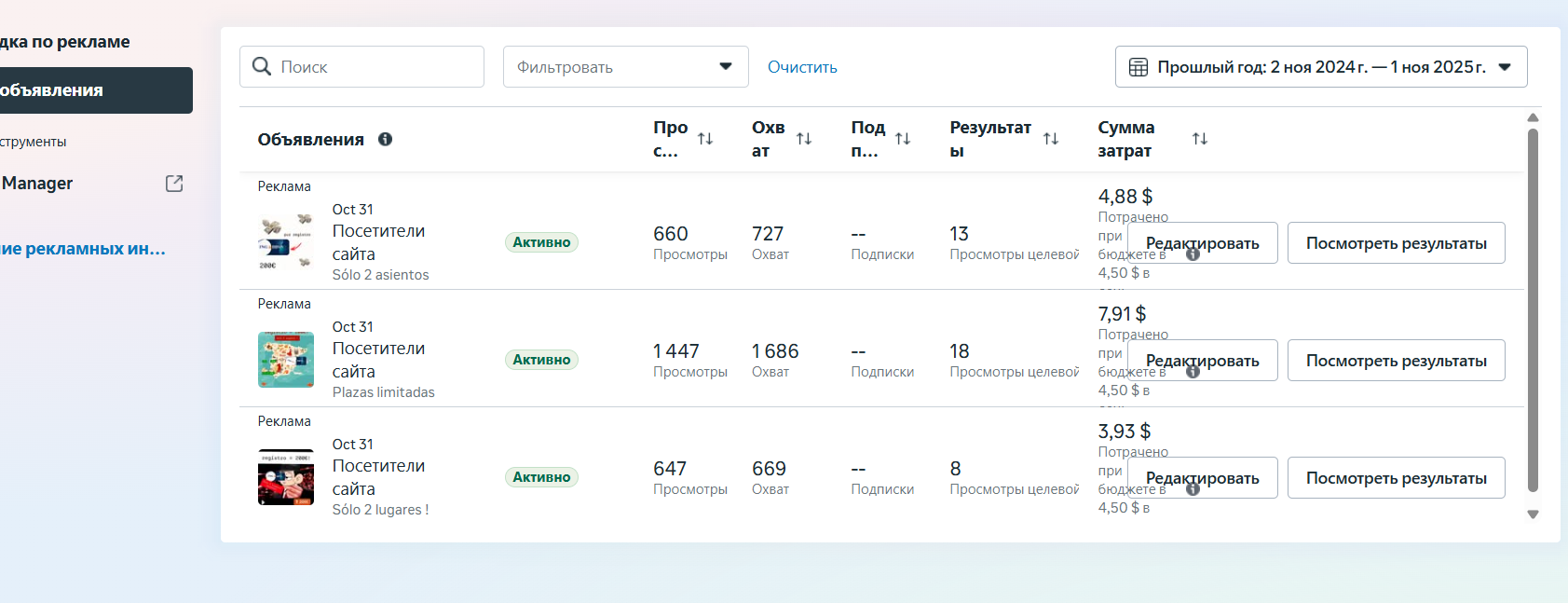
Task: Sort by Сумма затрат column arrows
Action: point(1200,139)
